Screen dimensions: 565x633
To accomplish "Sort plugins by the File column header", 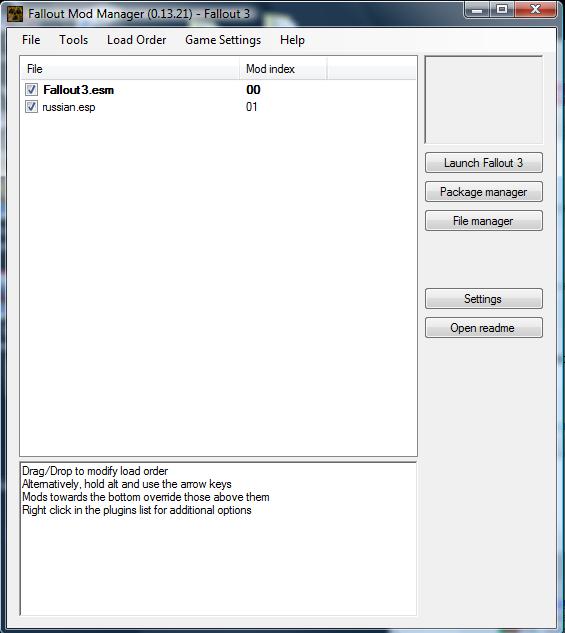I will point(130,69).
